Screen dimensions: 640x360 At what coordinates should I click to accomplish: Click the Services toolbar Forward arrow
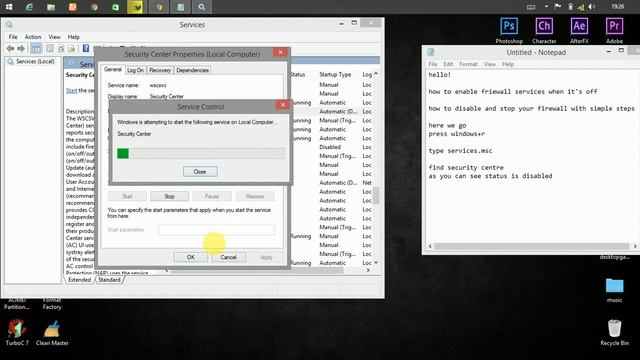click(21, 49)
